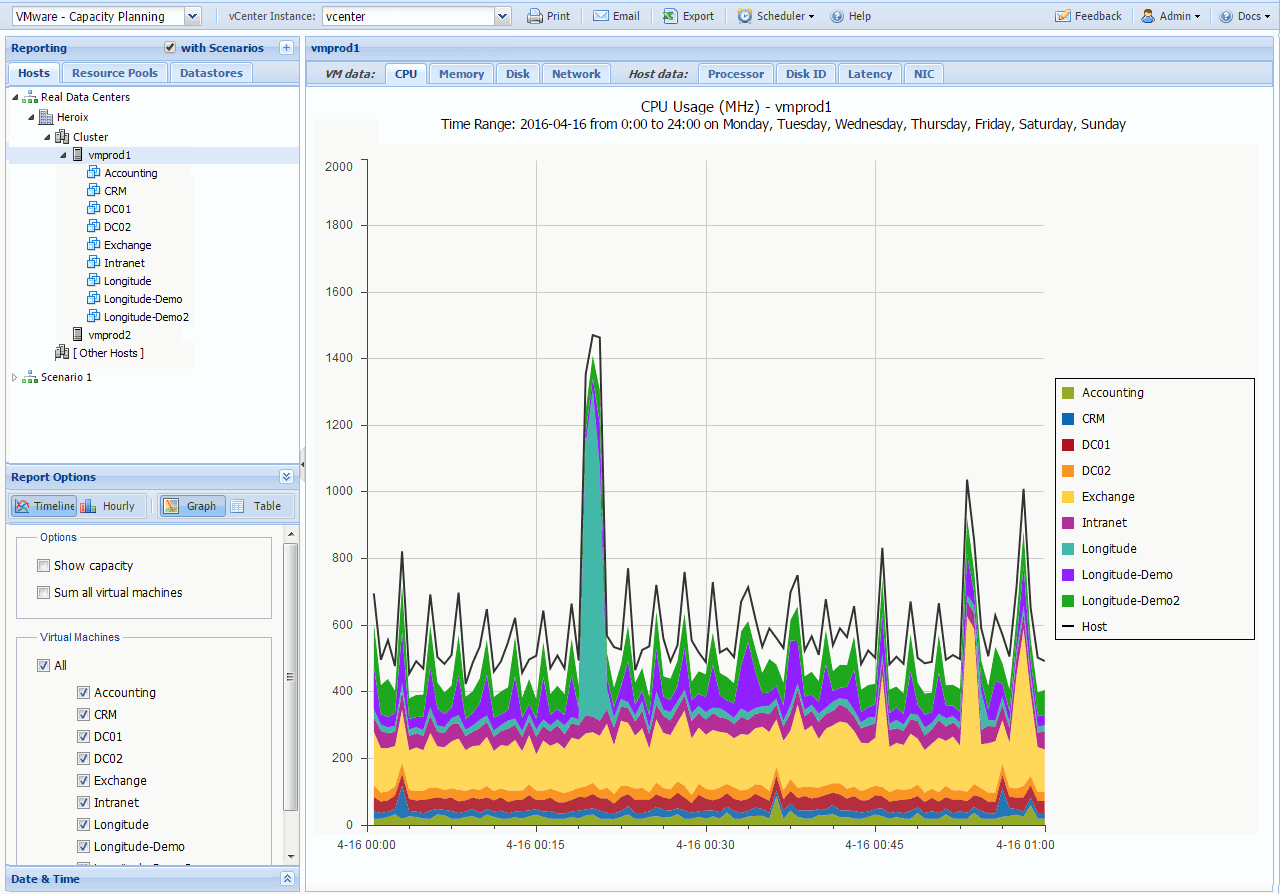Click the Email envelope icon
The height and width of the screenshot is (894, 1280).
[x=600, y=16]
